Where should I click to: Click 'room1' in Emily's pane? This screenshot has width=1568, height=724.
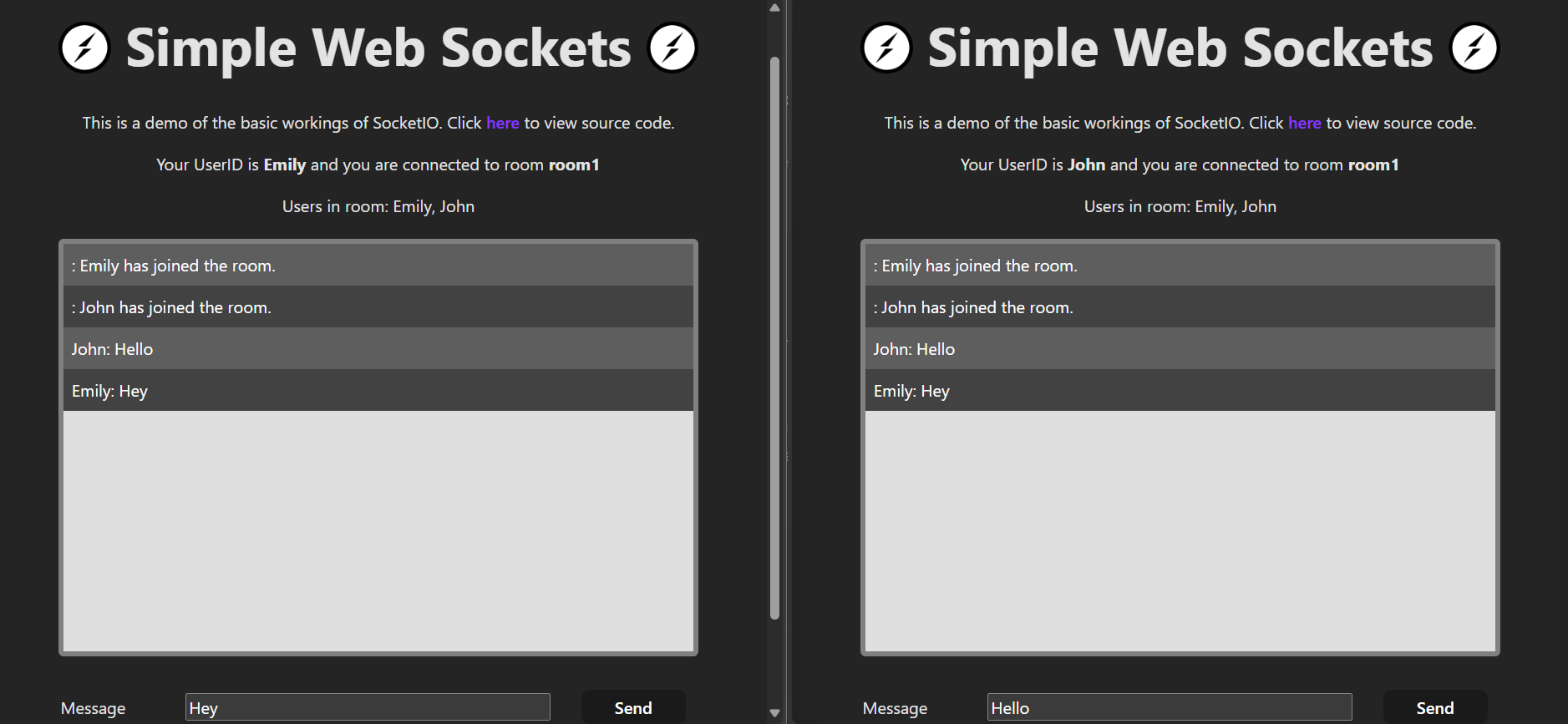(574, 165)
